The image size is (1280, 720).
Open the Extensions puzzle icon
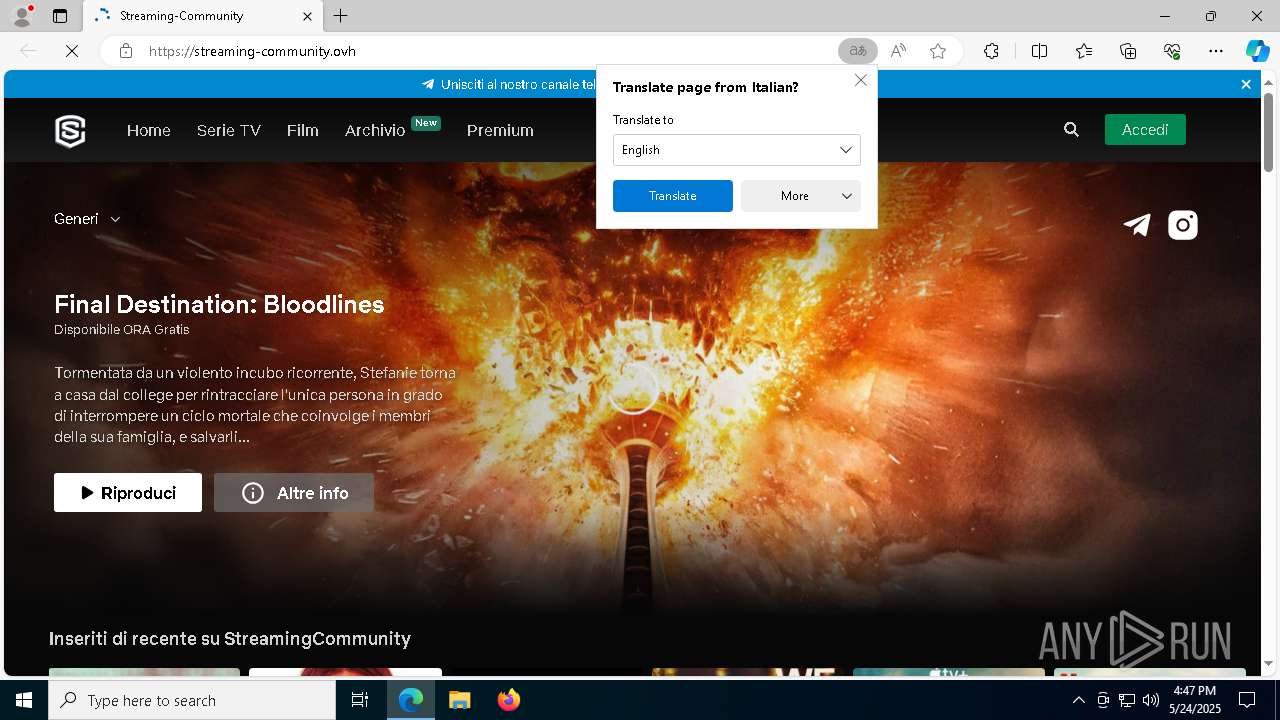click(x=991, y=51)
